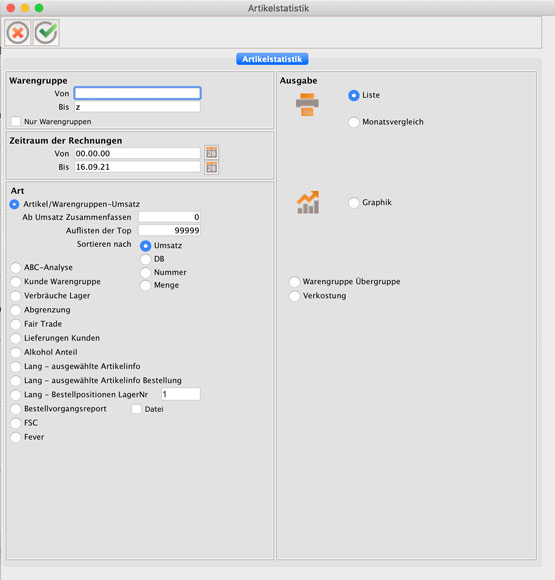
Task: Choose sort by Nummer
Action: click(145, 272)
